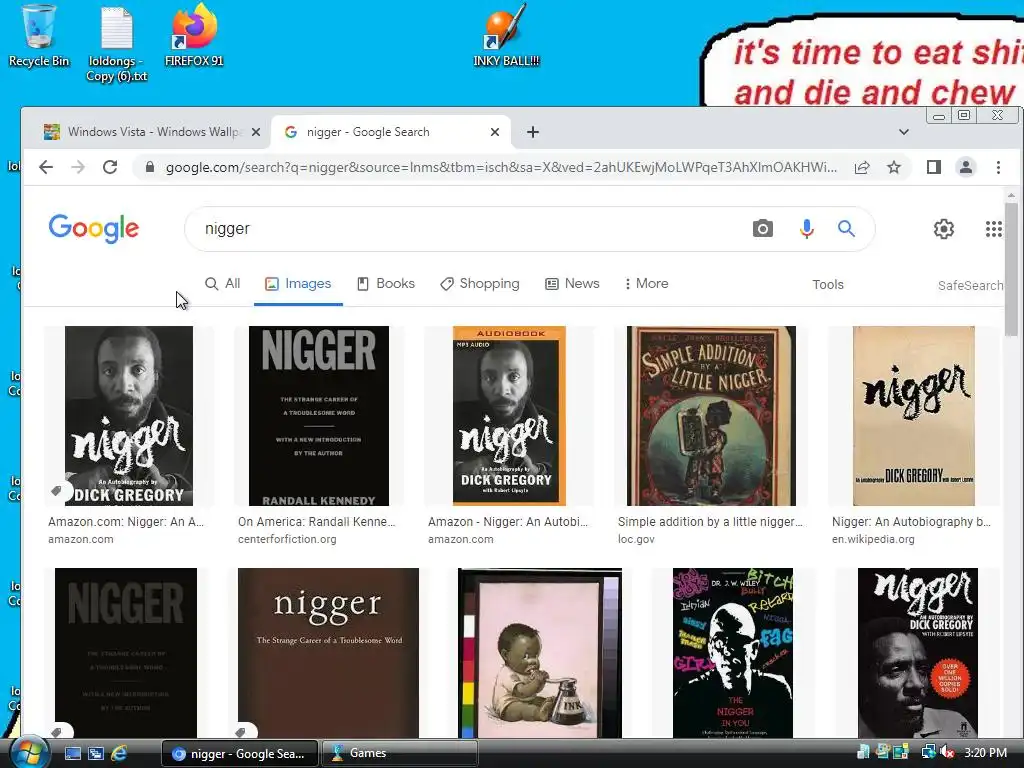1024x768 pixels.
Task: View site info via the padlock icon
Action: [150, 167]
